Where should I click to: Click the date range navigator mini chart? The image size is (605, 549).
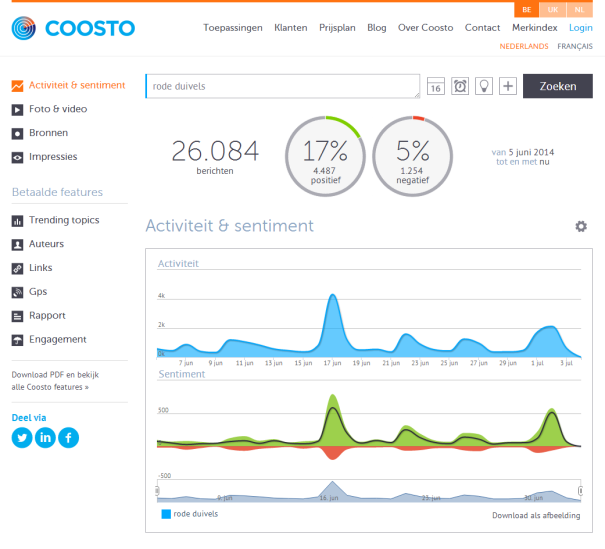[x=368, y=491]
